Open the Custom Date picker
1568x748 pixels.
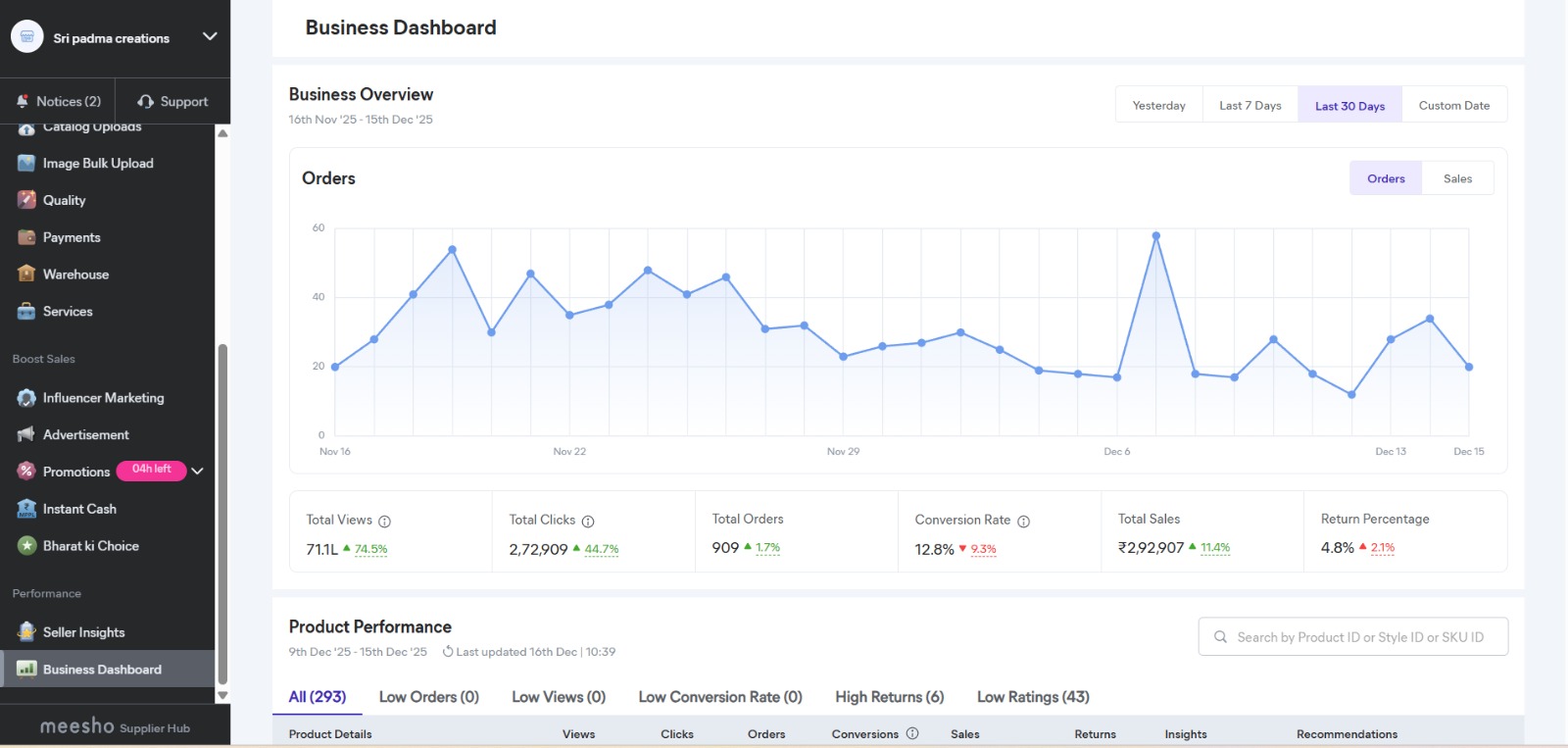pos(1453,106)
